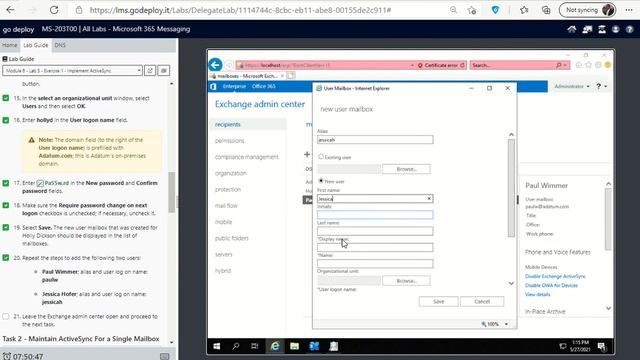Open permissions in the left navigation
The image size is (640, 360).
point(229,141)
